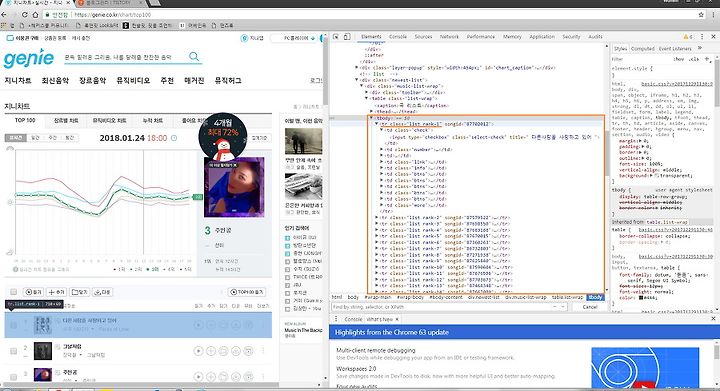
Task: Toggle the :hov element state button
Action: tap(678, 59)
